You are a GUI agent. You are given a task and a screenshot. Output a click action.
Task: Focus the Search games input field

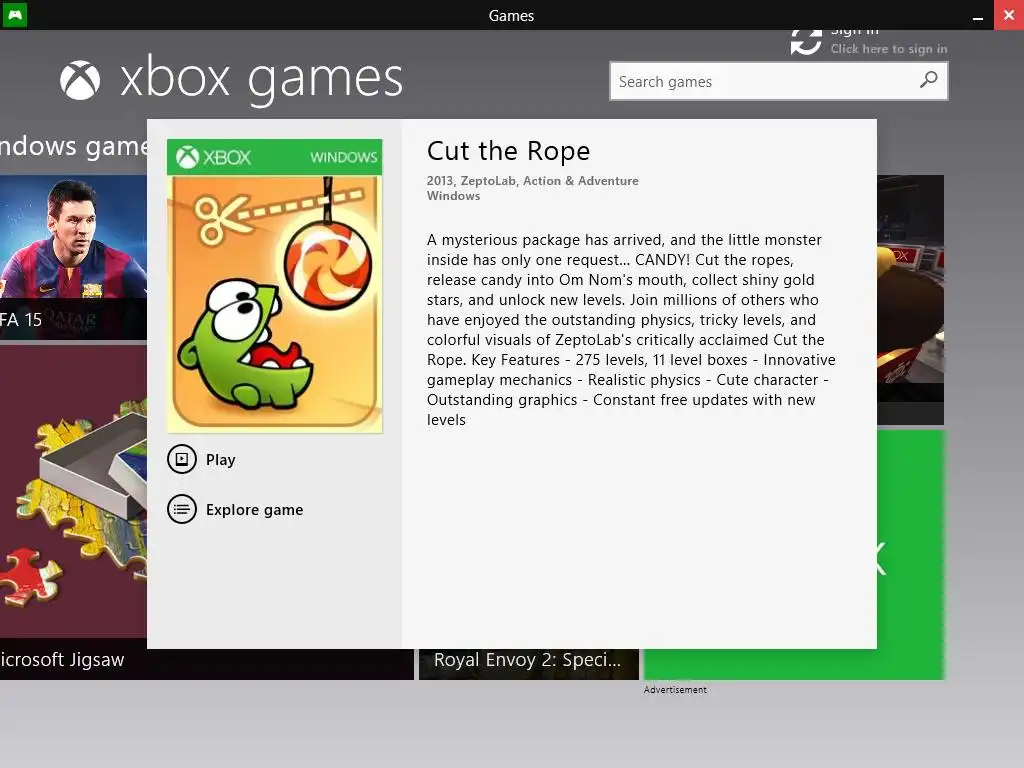(778, 81)
